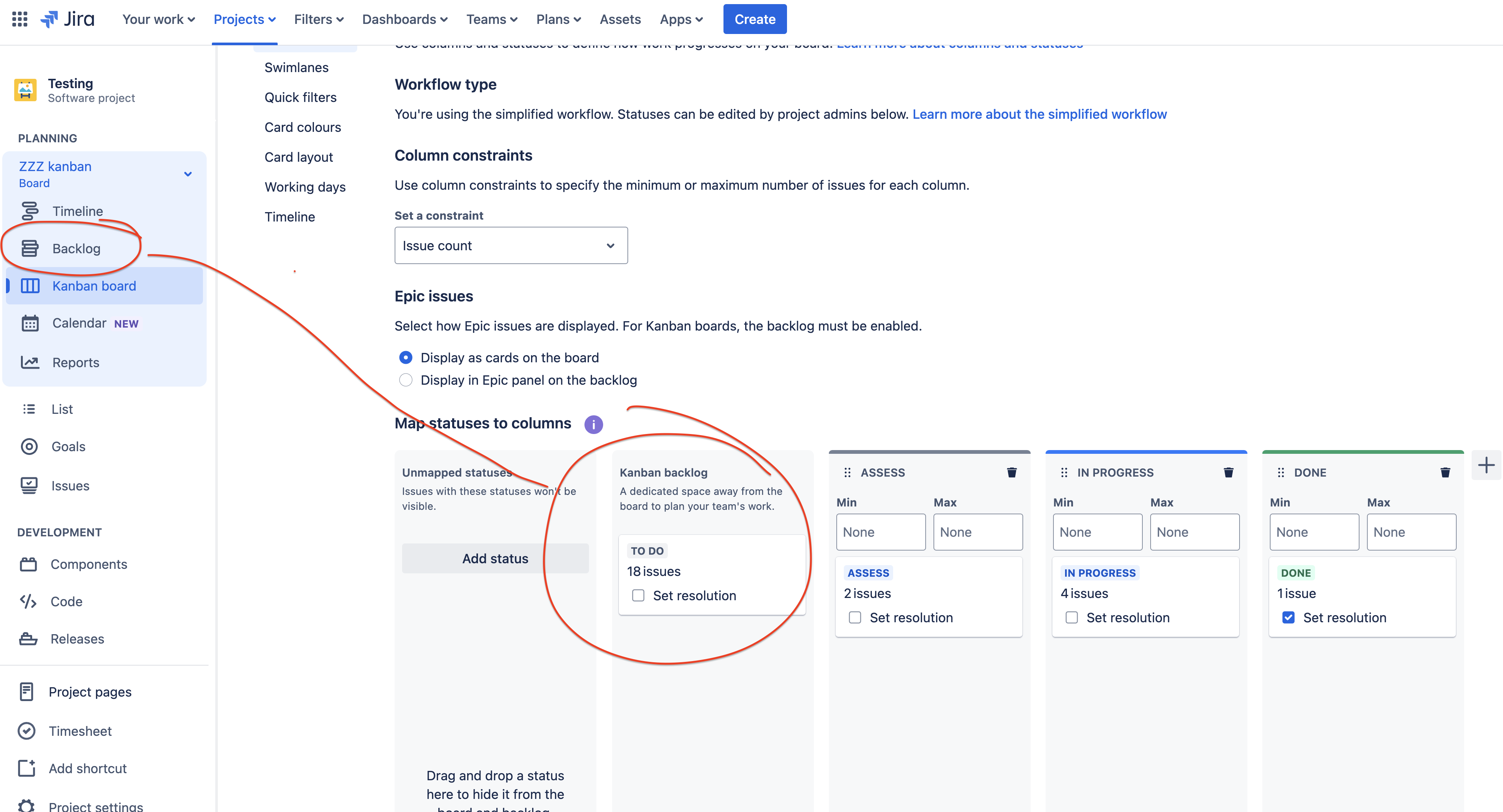Click the info icon beside Map statuses

[x=593, y=424]
